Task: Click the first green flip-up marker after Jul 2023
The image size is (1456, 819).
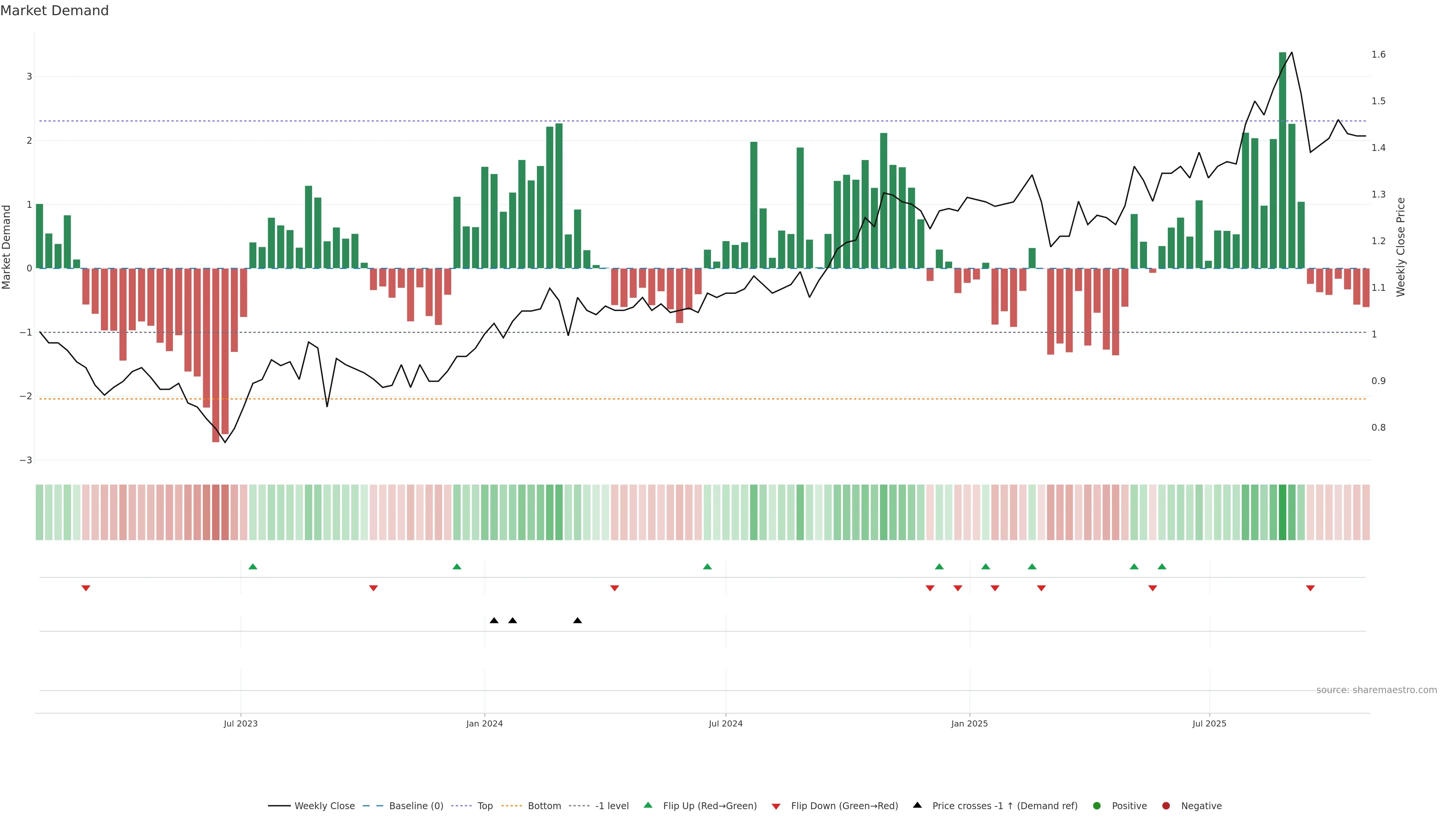Action: coord(253,567)
